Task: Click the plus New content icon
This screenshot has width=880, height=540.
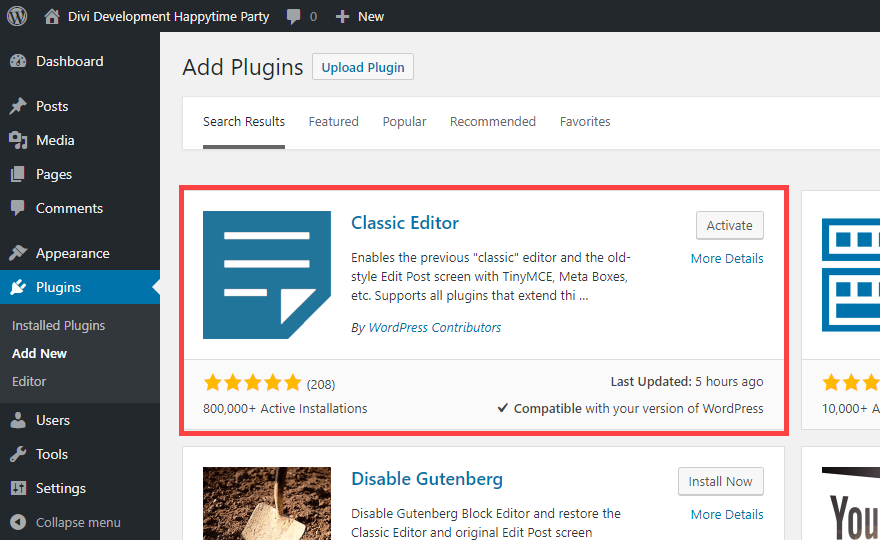Action: click(342, 16)
